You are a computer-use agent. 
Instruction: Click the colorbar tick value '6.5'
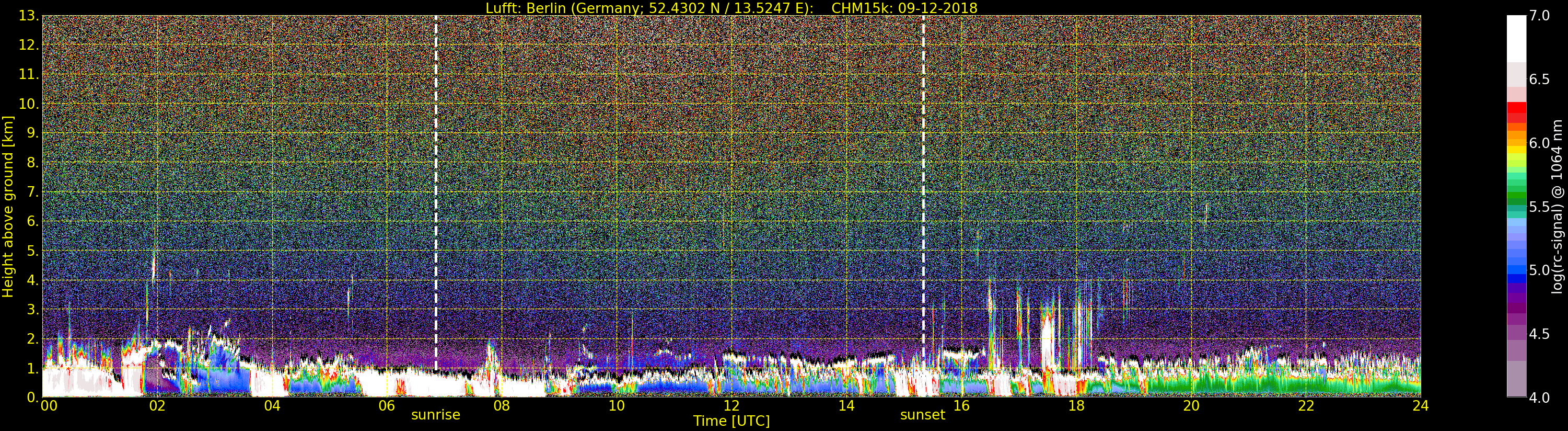tap(1540, 80)
